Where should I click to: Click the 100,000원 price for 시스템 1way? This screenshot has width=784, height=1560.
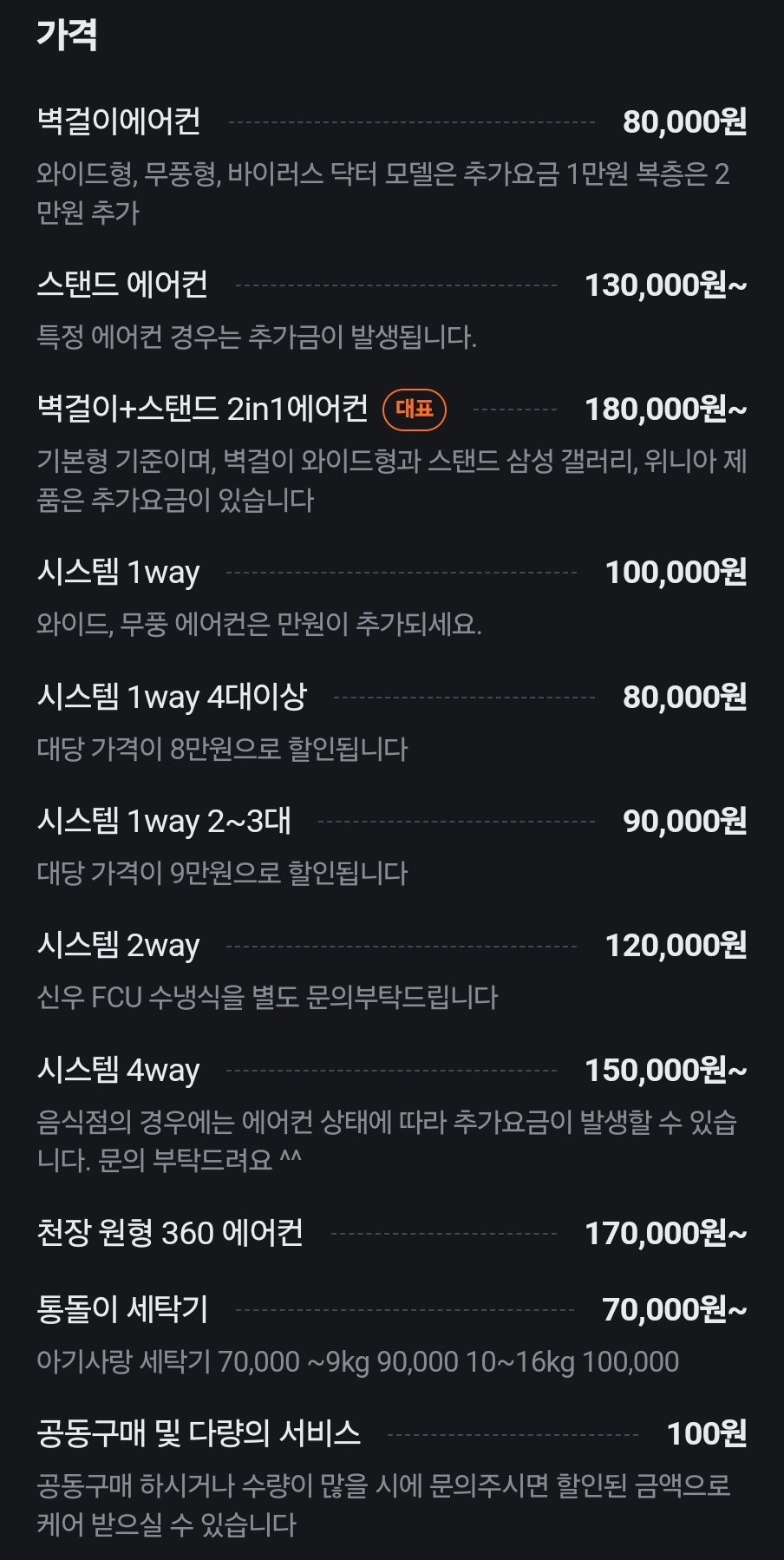[676, 572]
